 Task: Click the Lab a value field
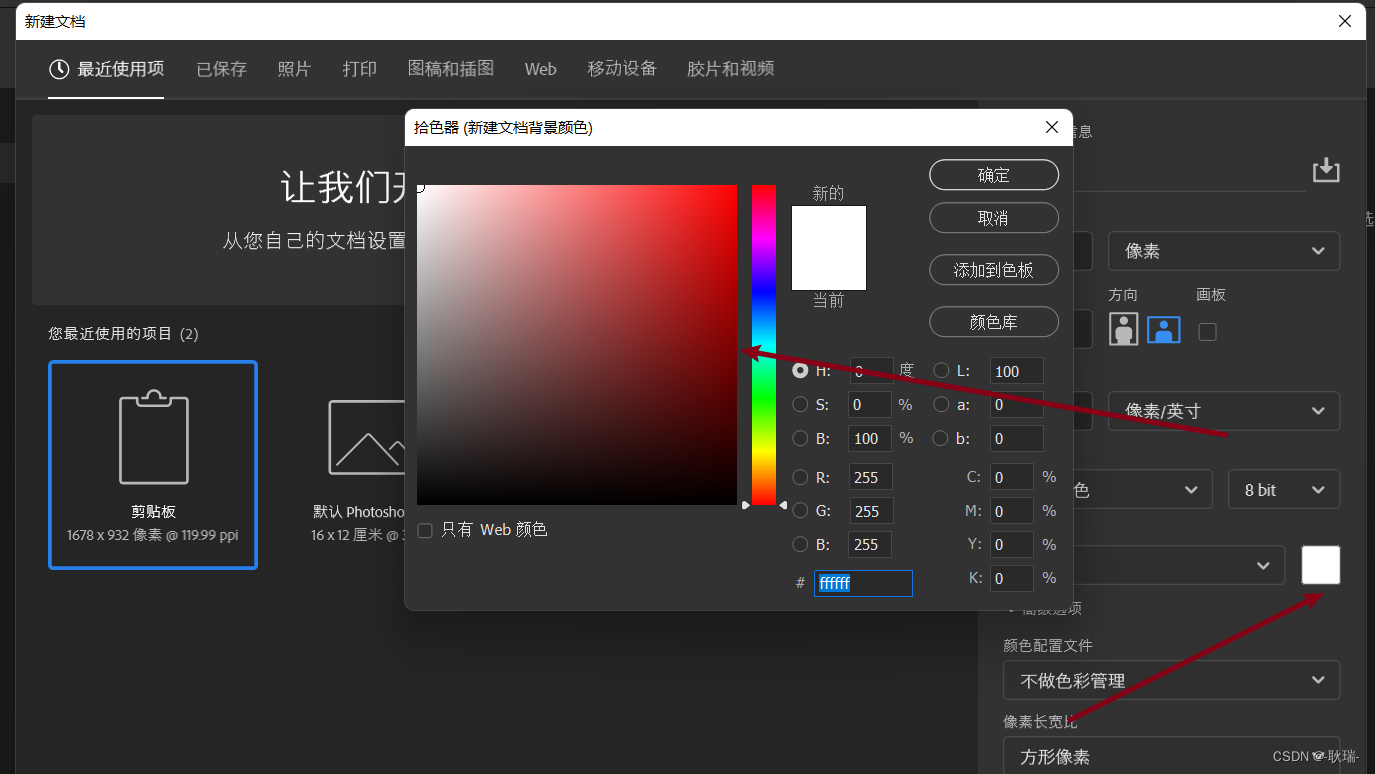[1017, 404]
